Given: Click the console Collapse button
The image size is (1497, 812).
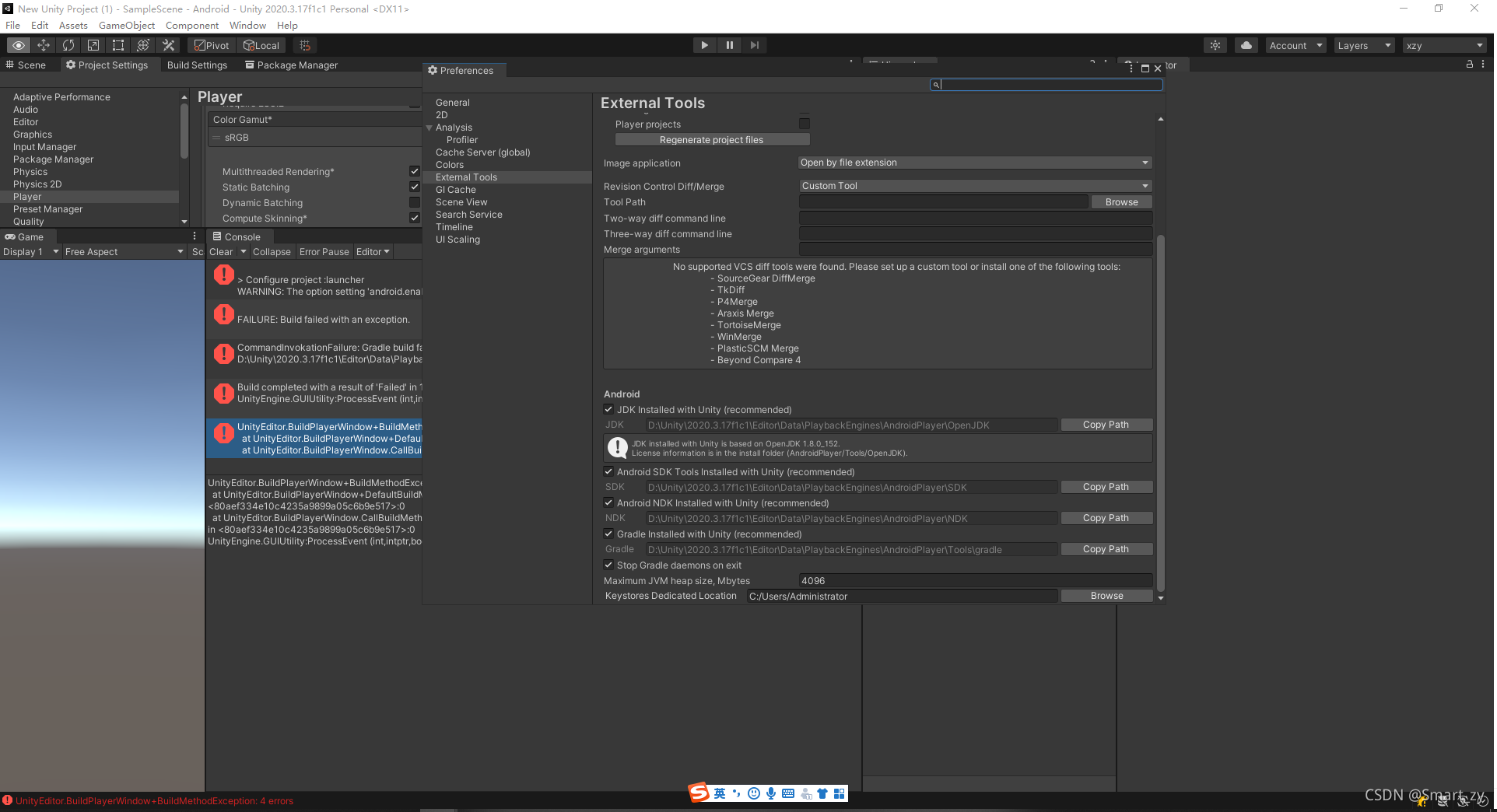Looking at the screenshot, I should [272, 251].
